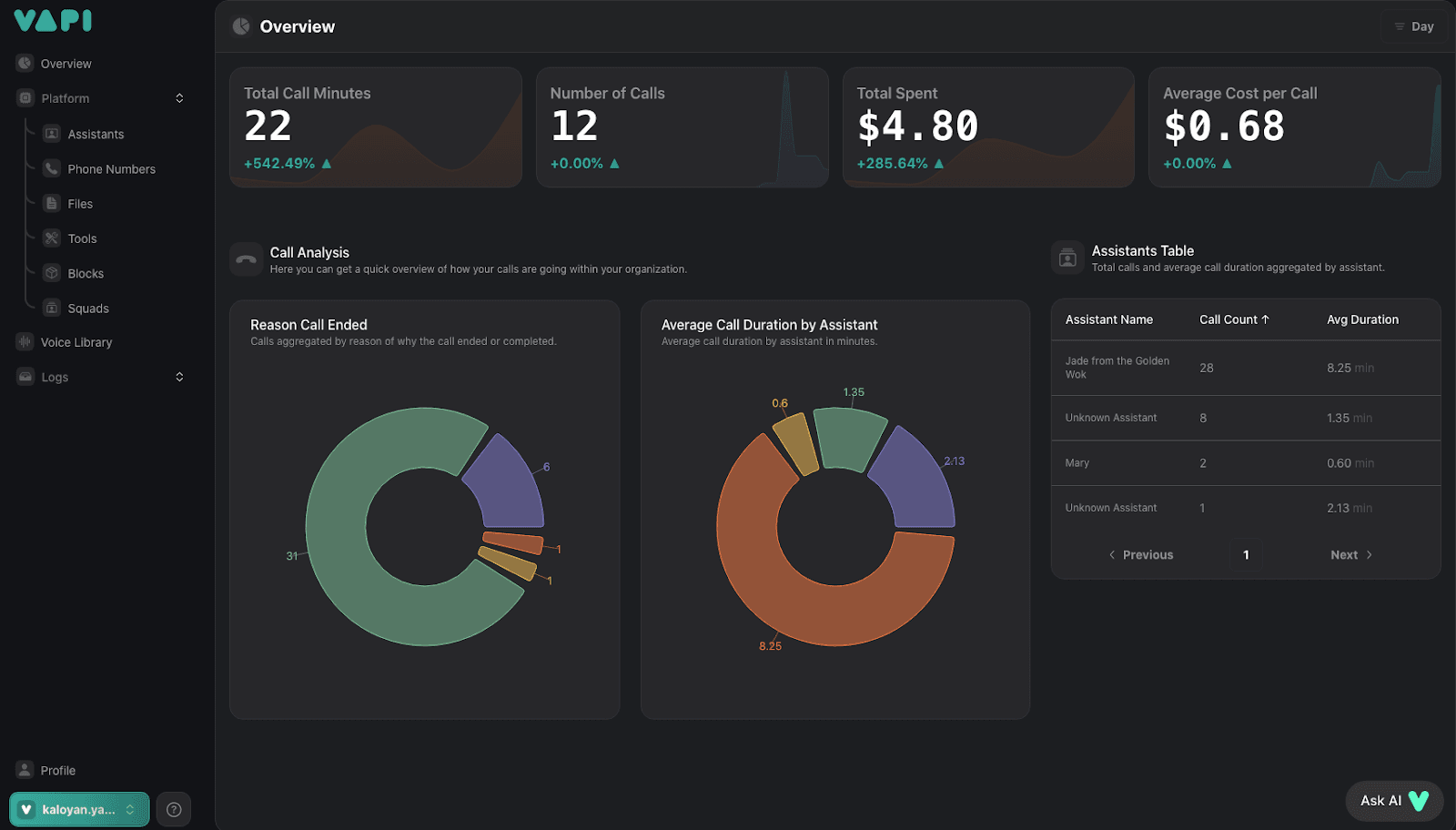
Task: Click the Files document icon
Action: point(52,204)
